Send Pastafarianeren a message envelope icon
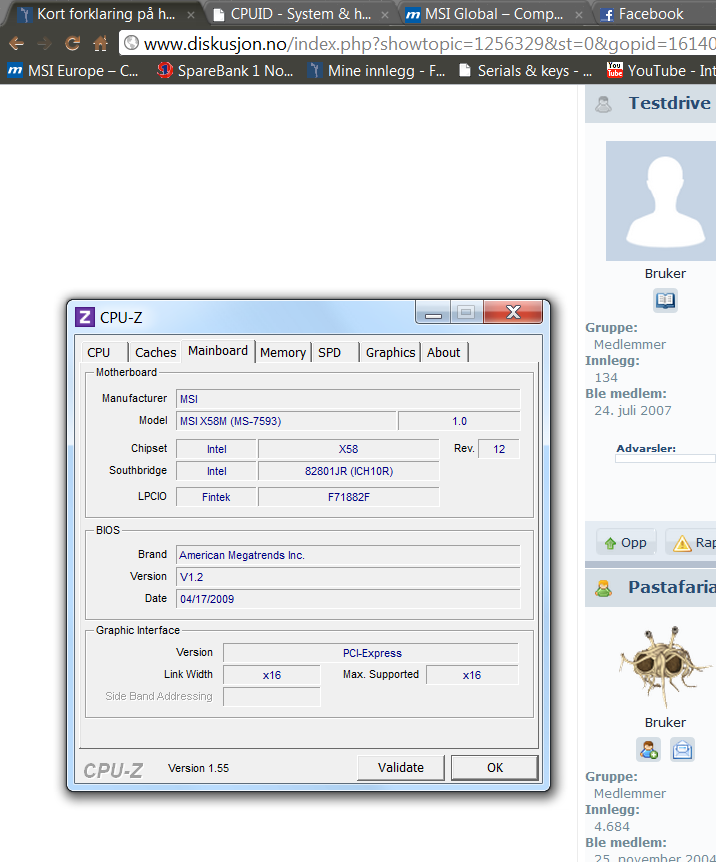 [682, 749]
